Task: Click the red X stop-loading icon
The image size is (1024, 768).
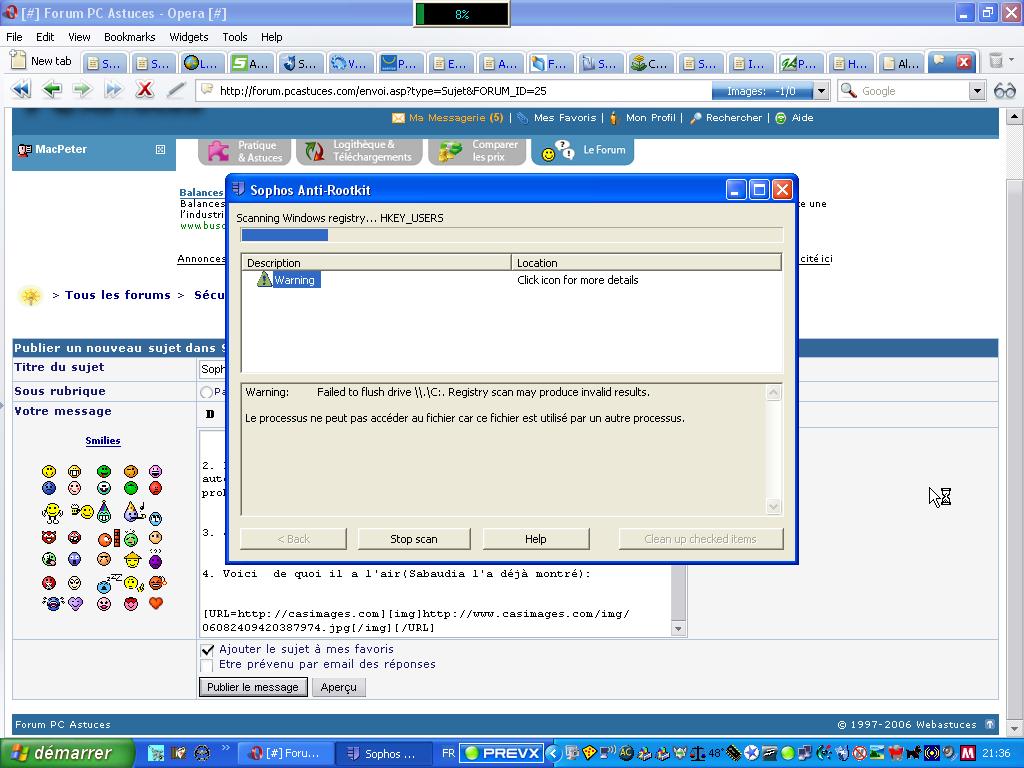Action: (144, 90)
